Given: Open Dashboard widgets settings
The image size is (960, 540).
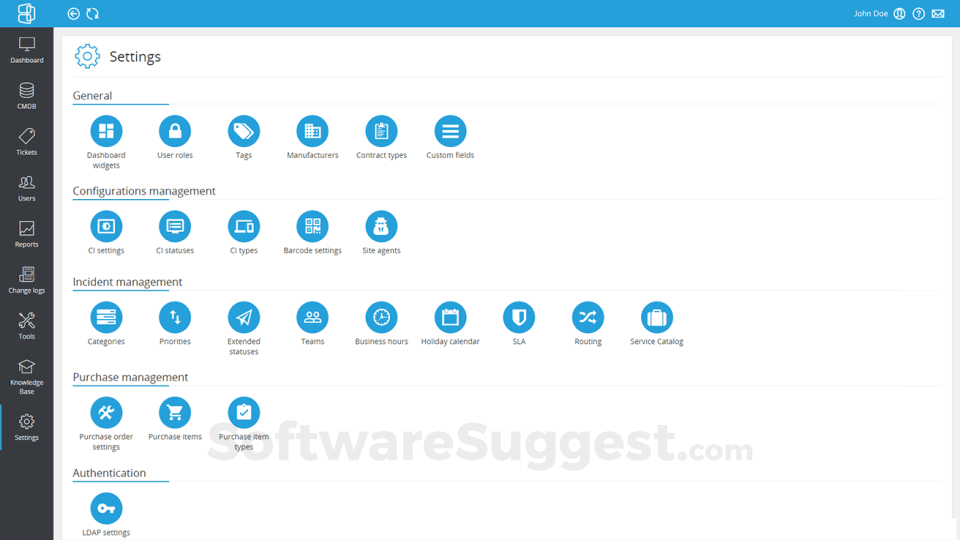Looking at the screenshot, I should tap(106, 132).
